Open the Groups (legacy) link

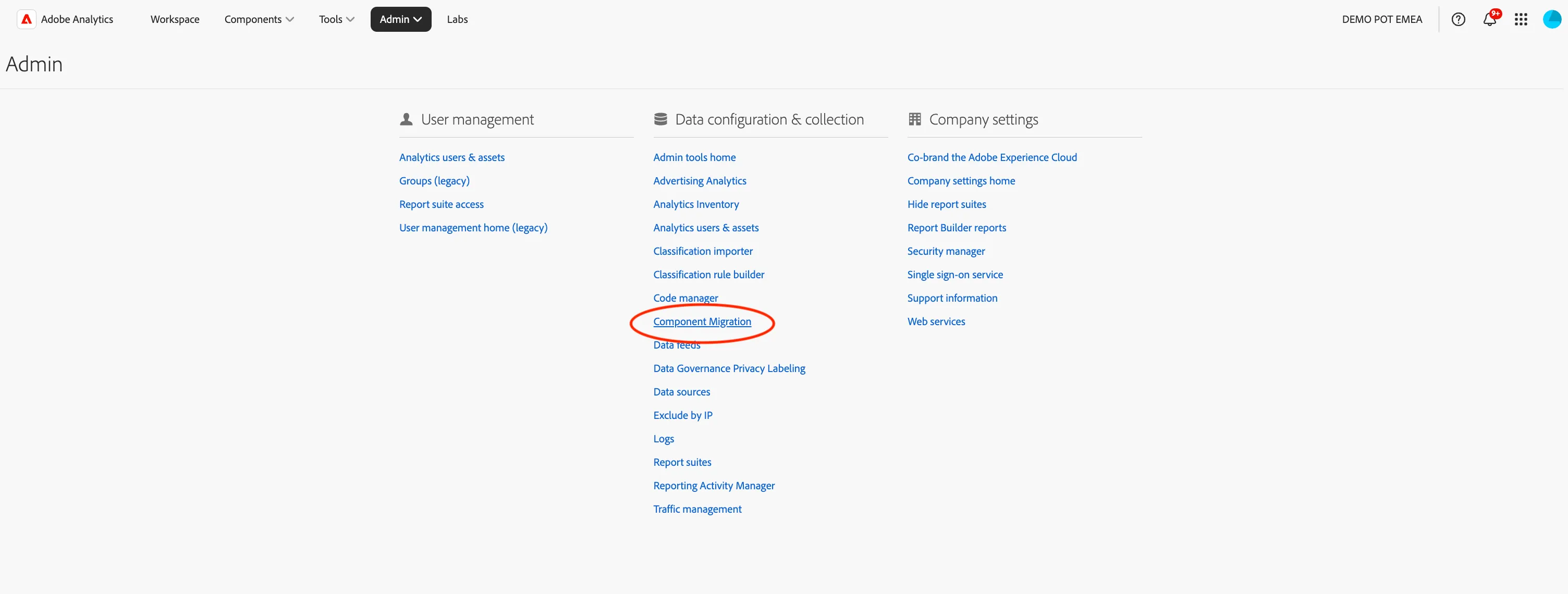(434, 181)
